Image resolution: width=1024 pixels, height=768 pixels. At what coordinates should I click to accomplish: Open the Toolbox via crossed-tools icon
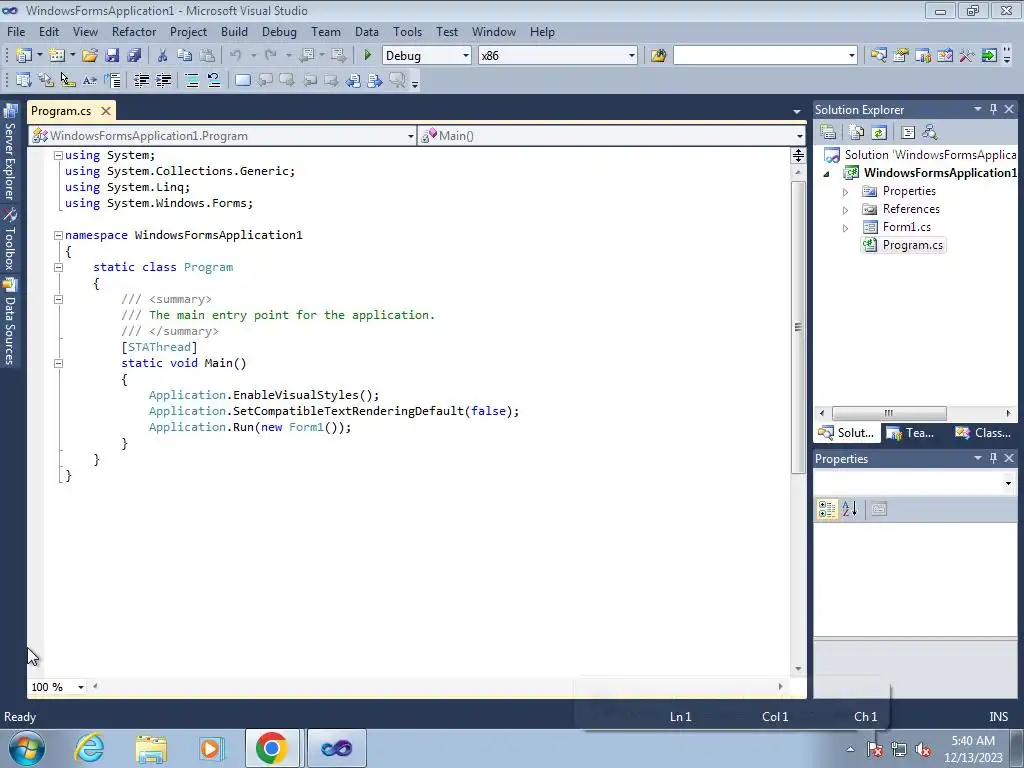click(x=967, y=56)
